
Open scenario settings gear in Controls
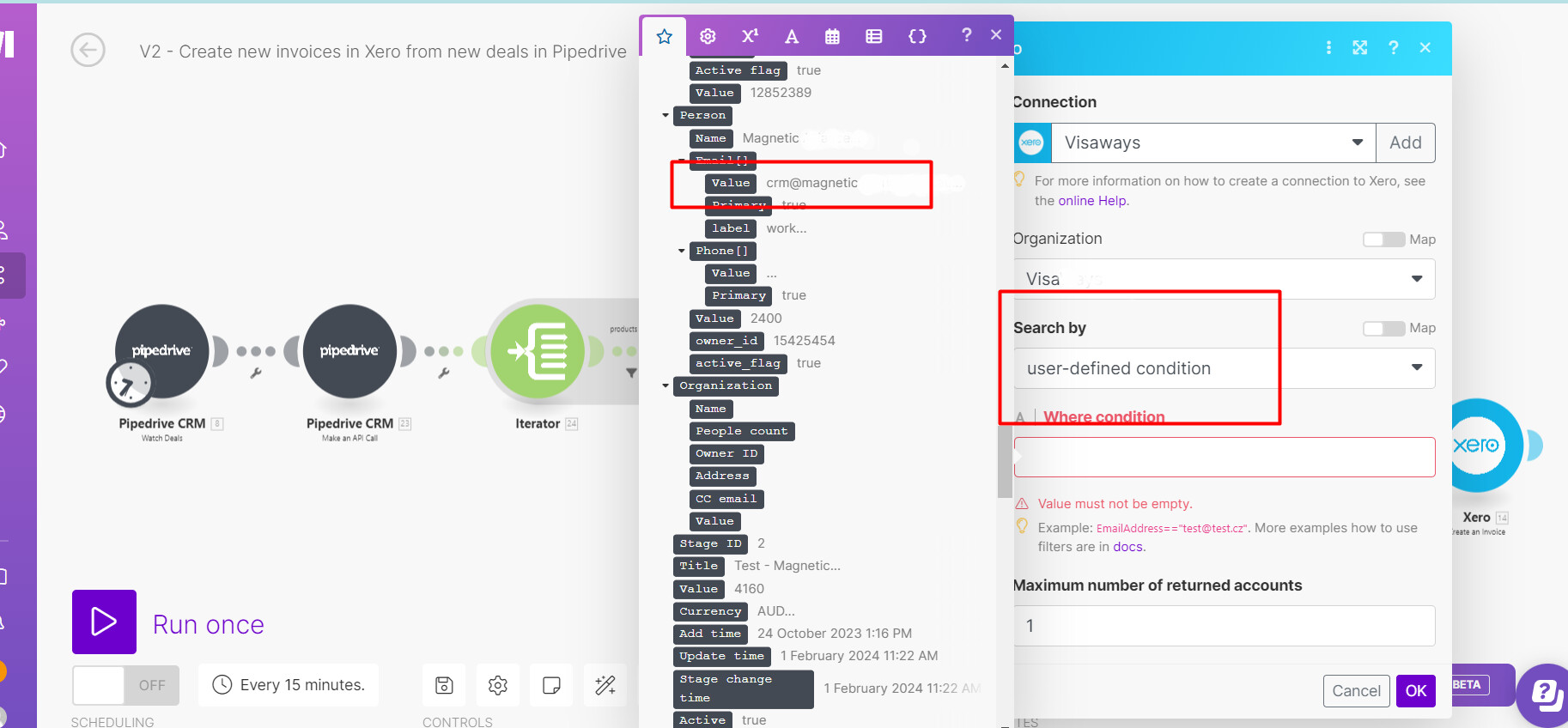tap(498, 685)
